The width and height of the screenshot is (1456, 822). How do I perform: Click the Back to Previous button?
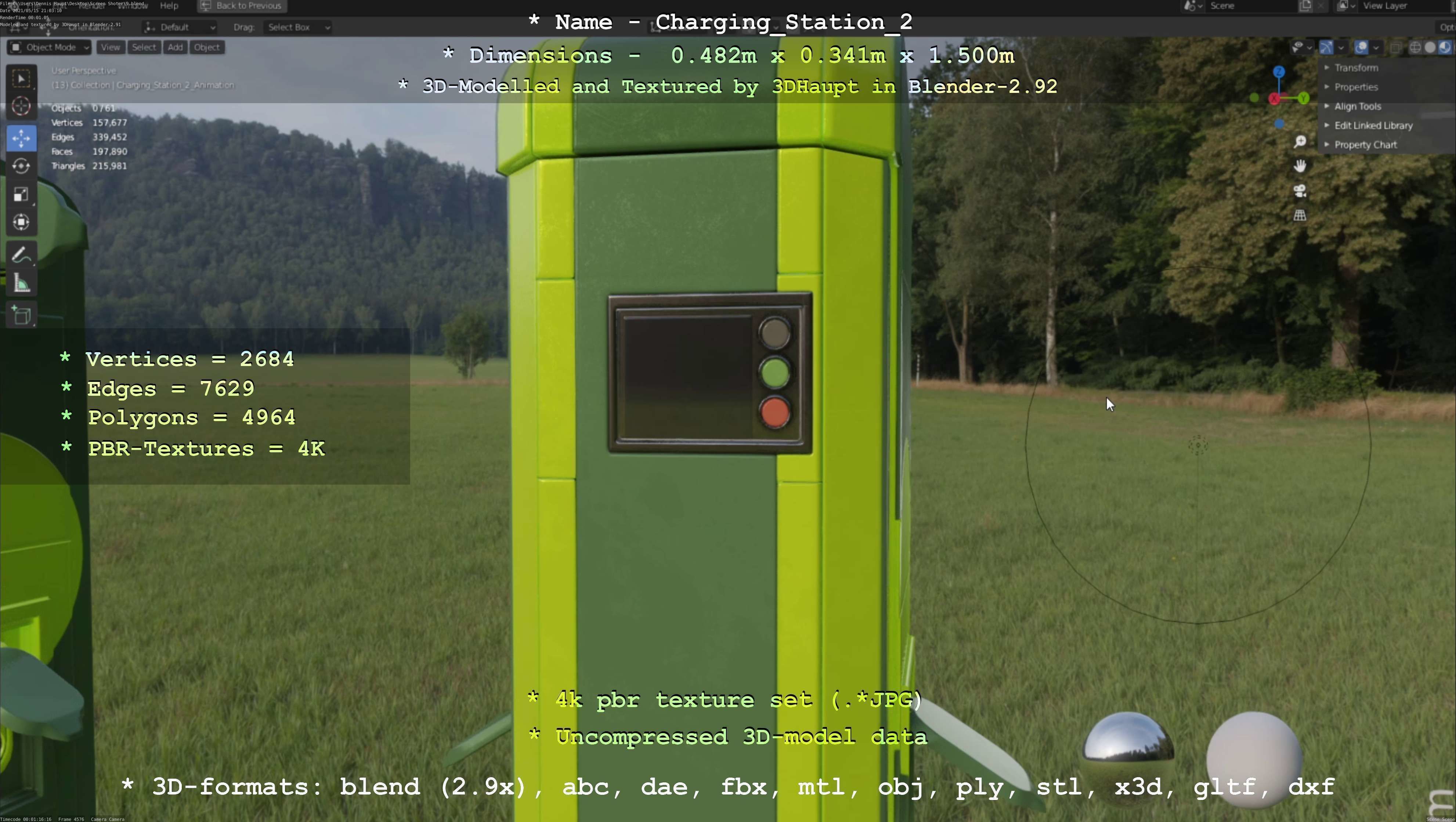pos(242,6)
